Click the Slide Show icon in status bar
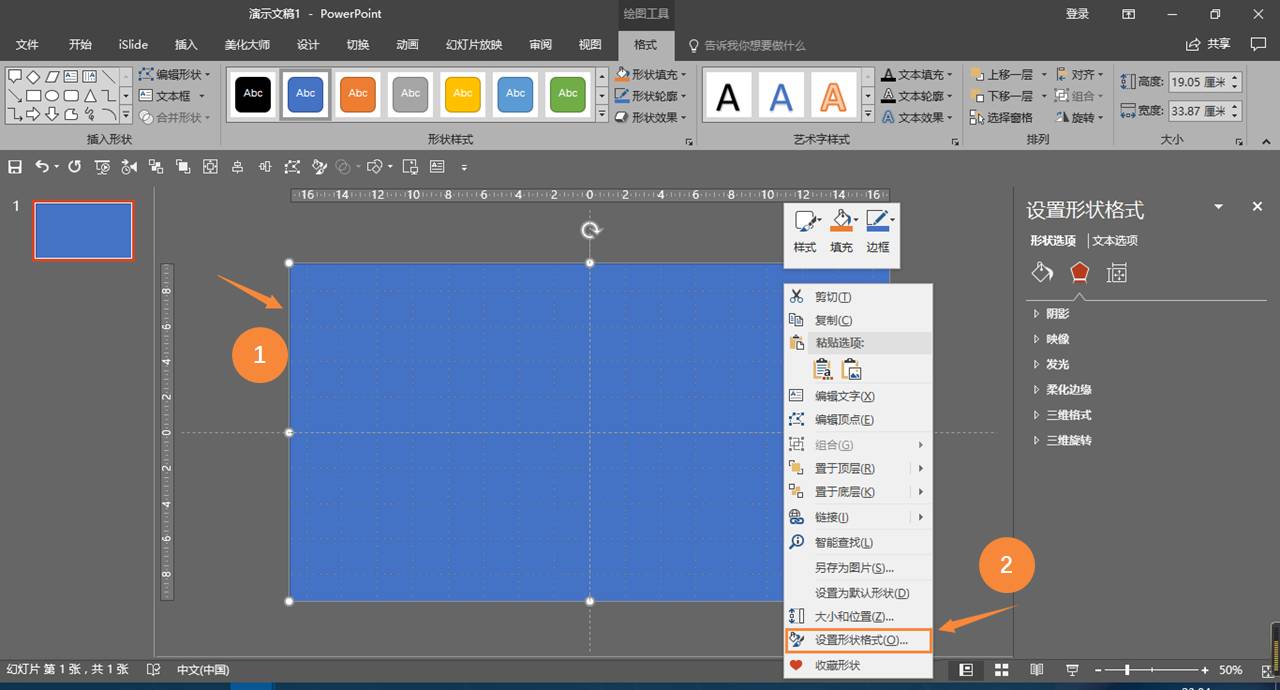Image resolution: width=1280 pixels, height=690 pixels. pyautogui.click(x=1072, y=670)
